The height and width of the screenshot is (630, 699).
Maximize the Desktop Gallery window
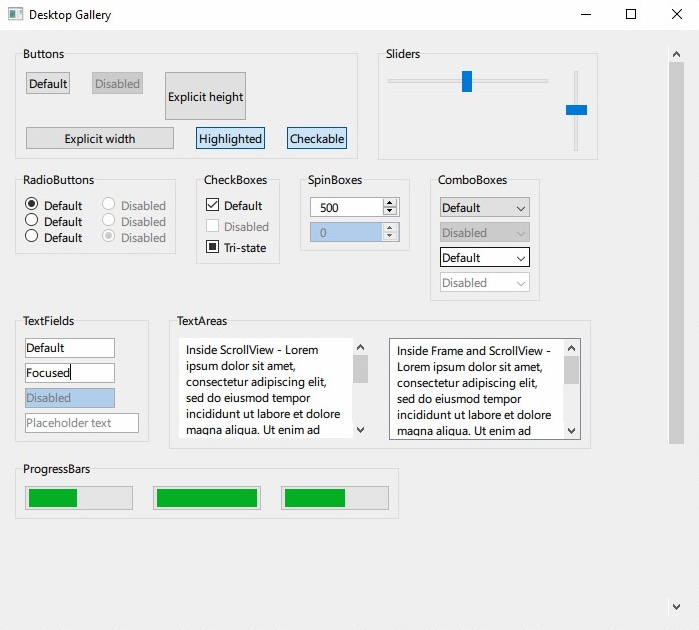(631, 14)
